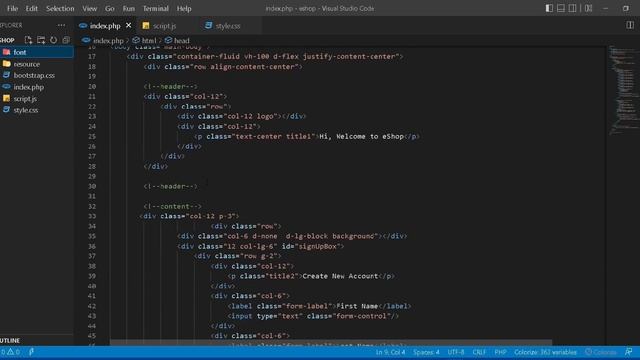640x360 pixels.
Task: Click the JS file icon in the script.js tab
Action: pyautogui.click(x=146, y=26)
